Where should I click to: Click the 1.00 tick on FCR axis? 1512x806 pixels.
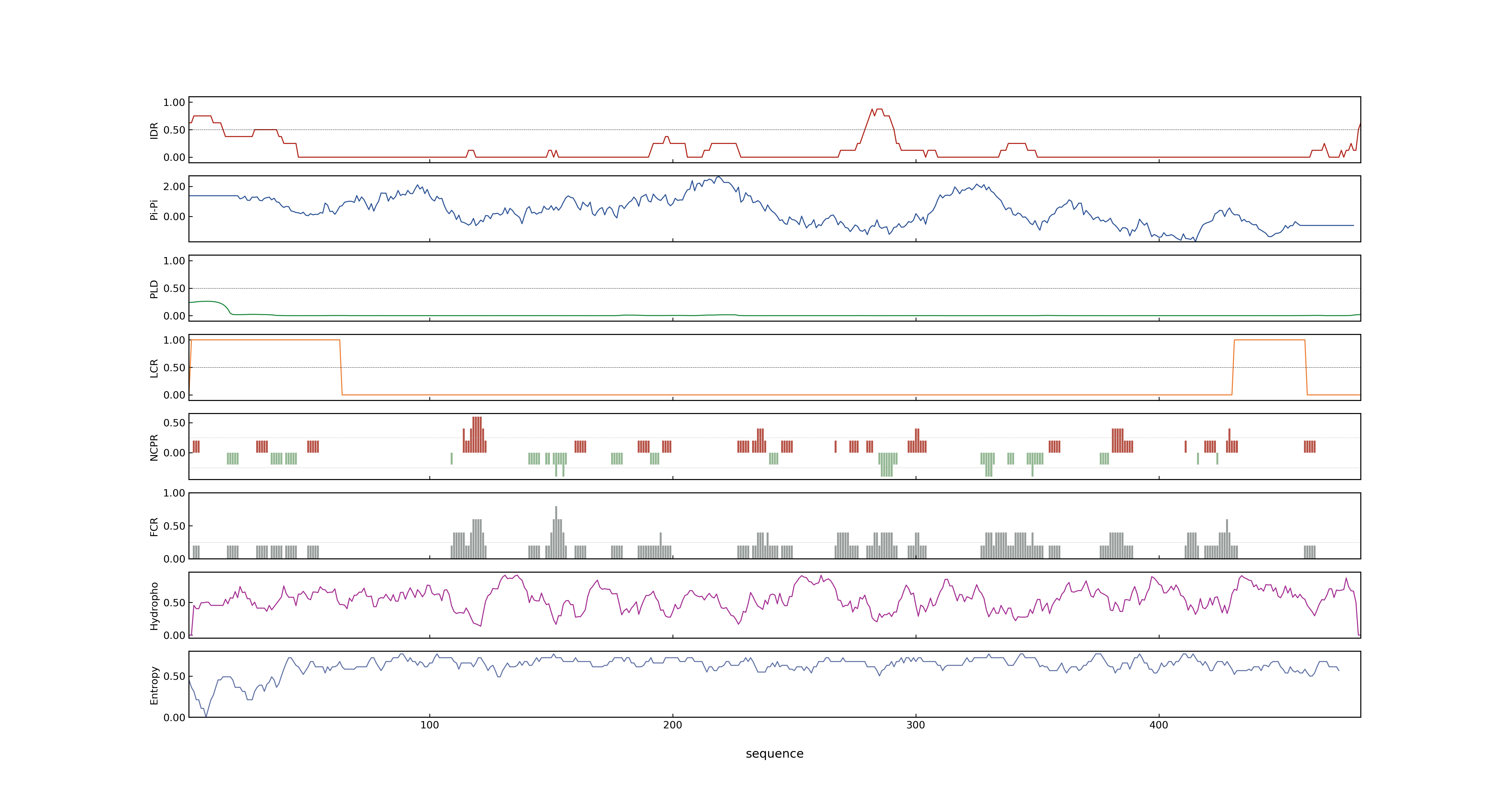tap(174, 493)
